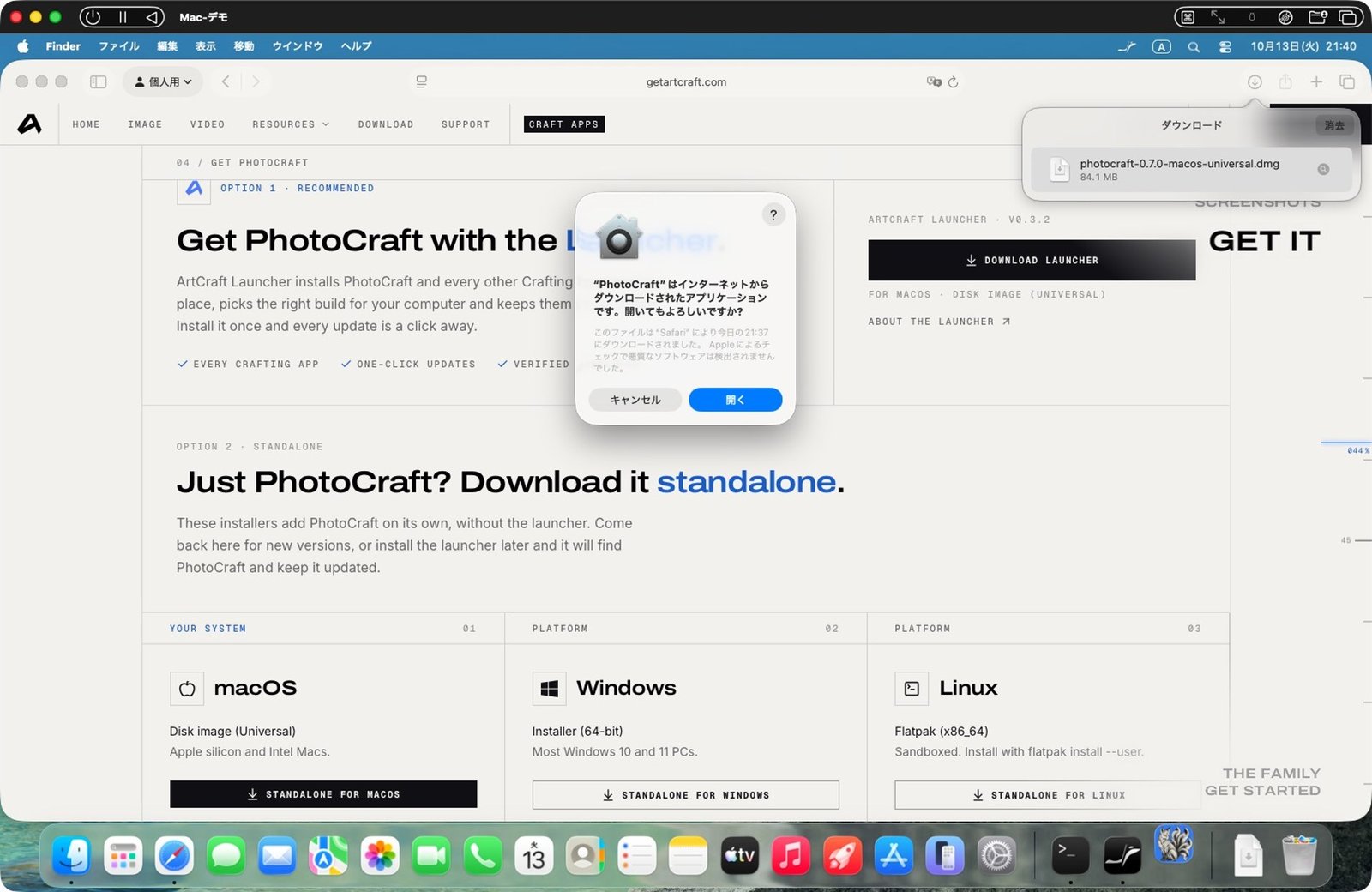Viewport: 1372px width, 892px height.
Task: Go to DOWNLOAD in the site navigation
Action: [x=386, y=124]
